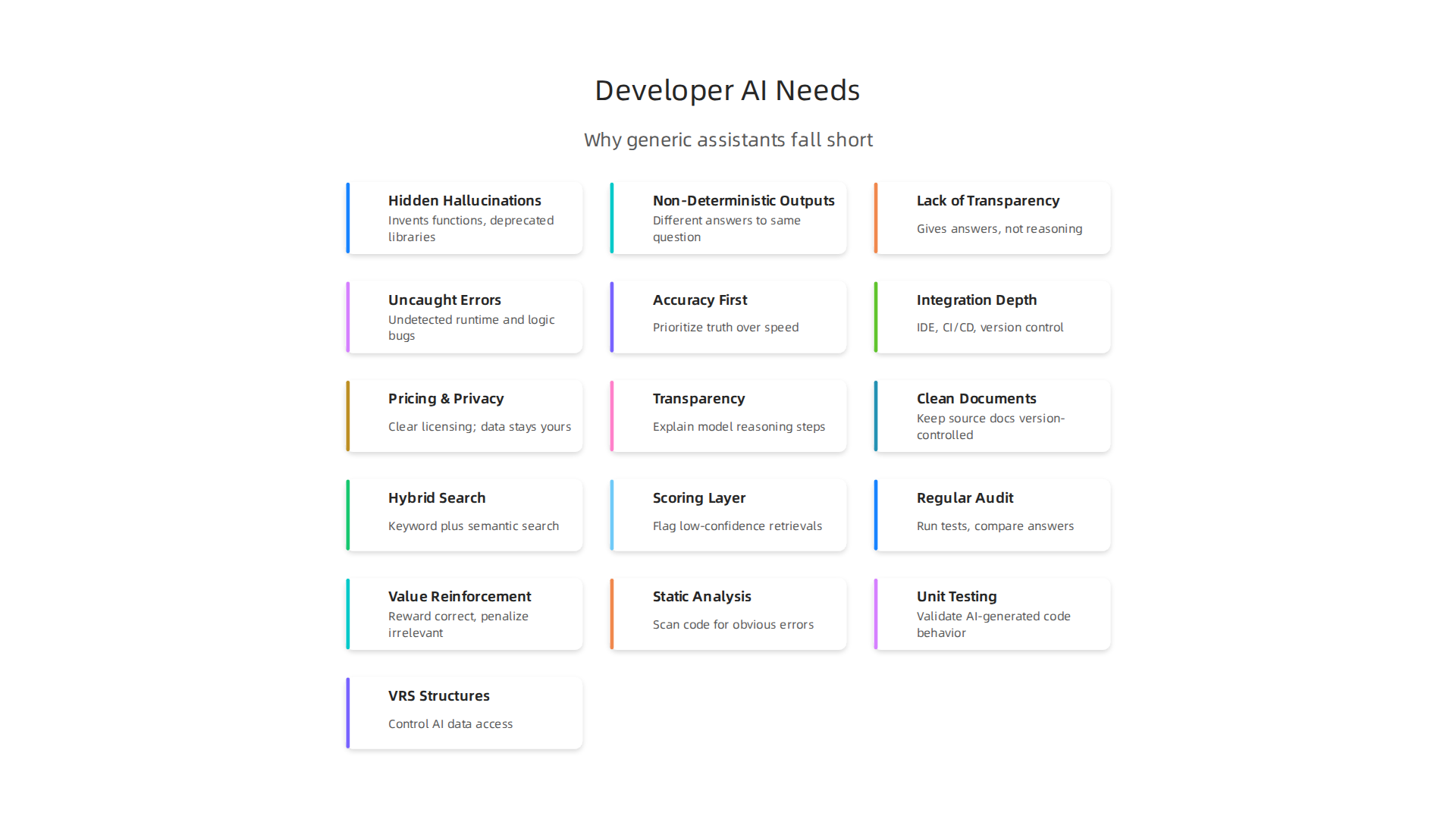Click 'Different answers to same question' text
Viewport: 1456px width, 819px height.
tap(726, 228)
